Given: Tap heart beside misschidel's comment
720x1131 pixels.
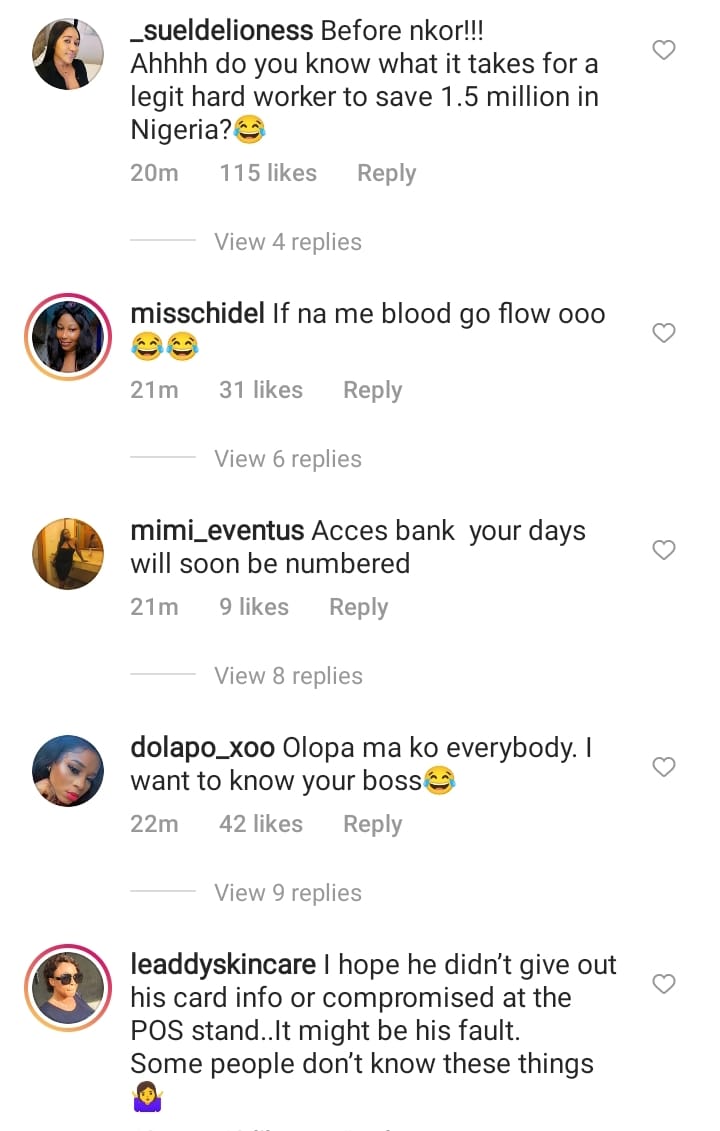Looking at the screenshot, I should click(664, 333).
